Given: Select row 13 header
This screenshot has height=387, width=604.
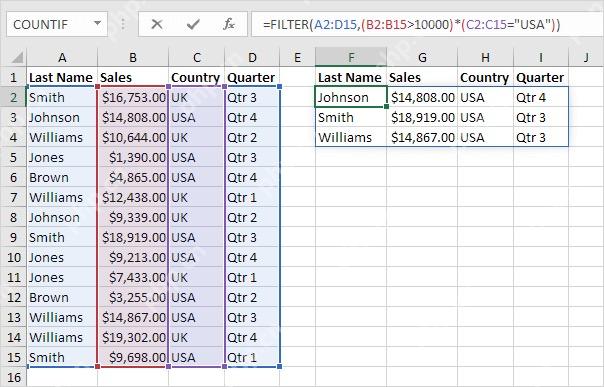Looking at the screenshot, I should click(13, 317).
